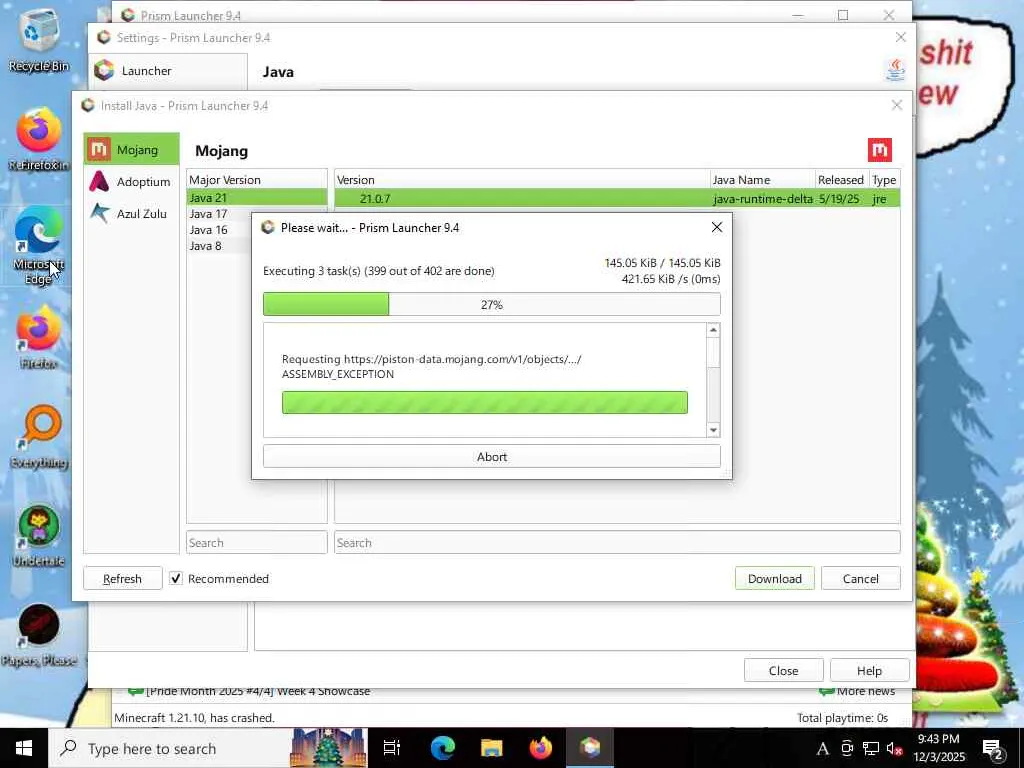Select Java 21 in the Major Version list

point(257,198)
